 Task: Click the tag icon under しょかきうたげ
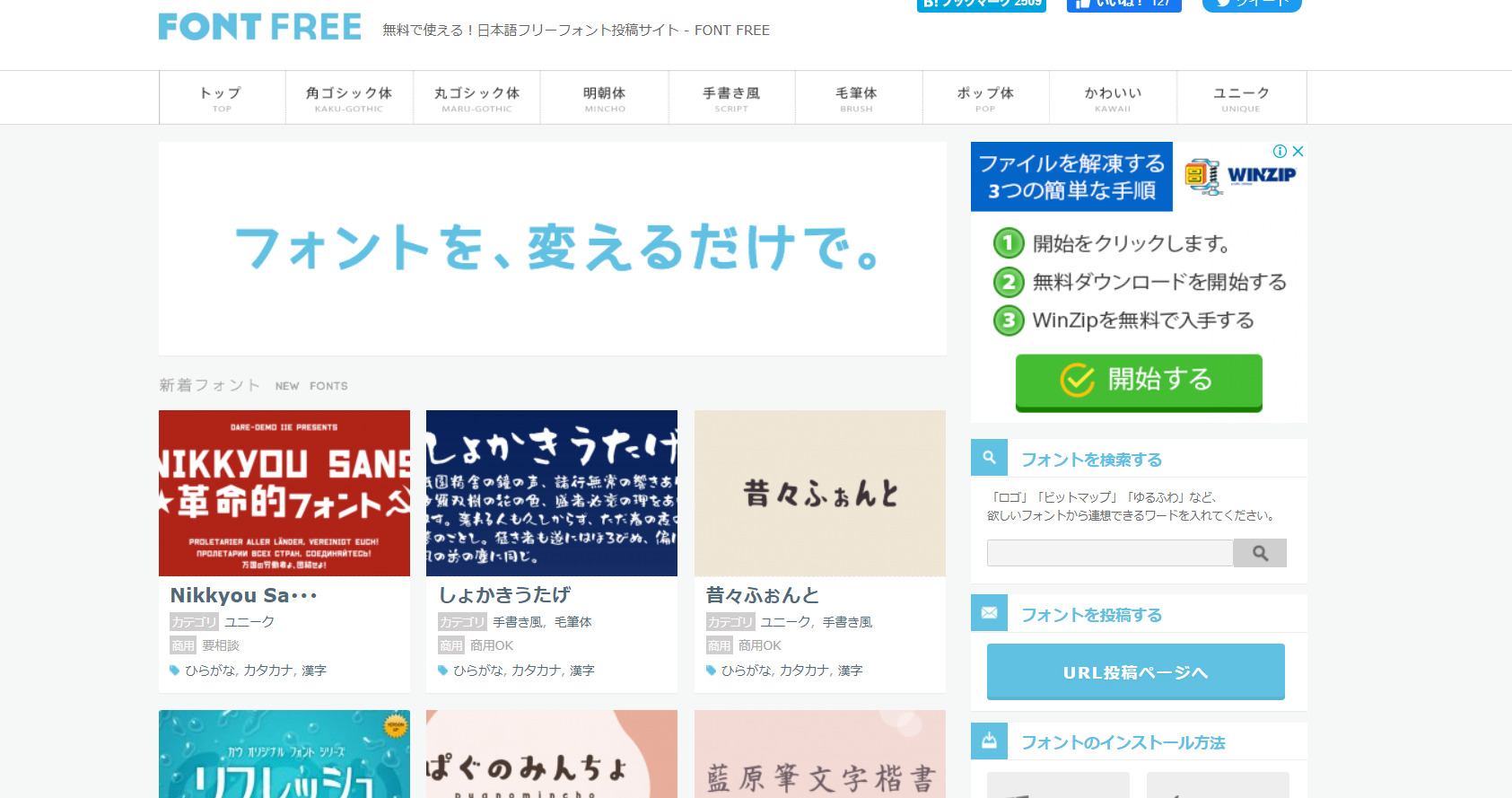point(443,671)
